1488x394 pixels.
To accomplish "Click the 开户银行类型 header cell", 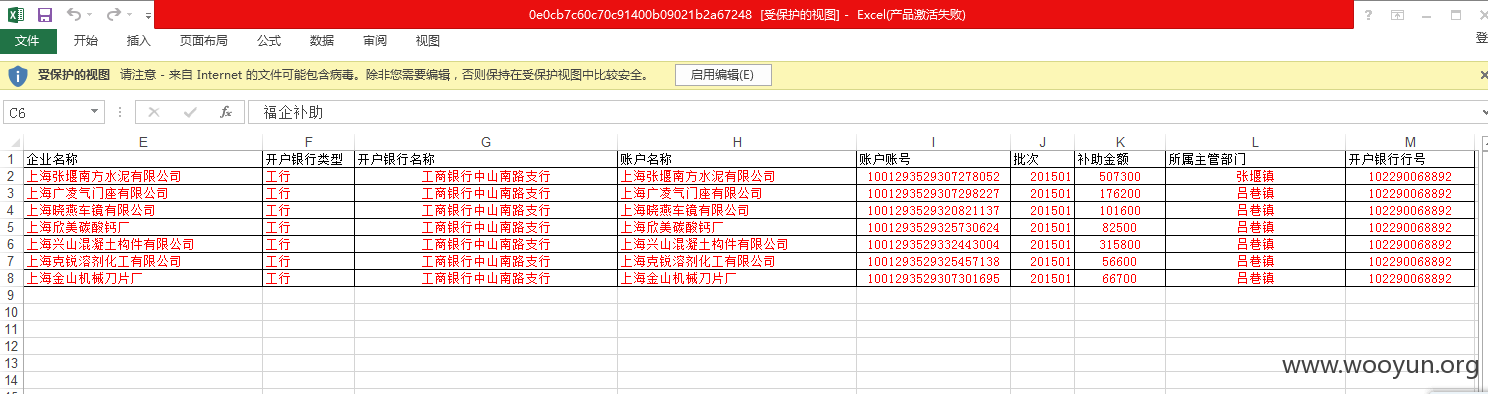I will click(x=308, y=159).
